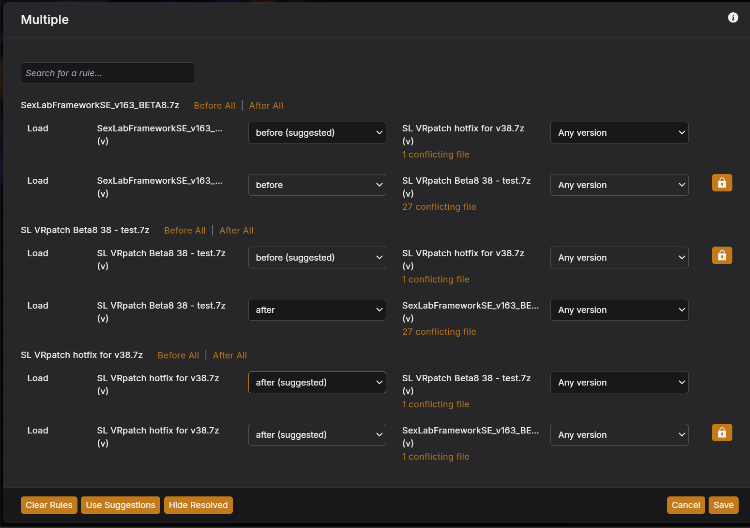Click lock icon beside SL VRpatch Beta8 before hotfix rule

[722, 255]
